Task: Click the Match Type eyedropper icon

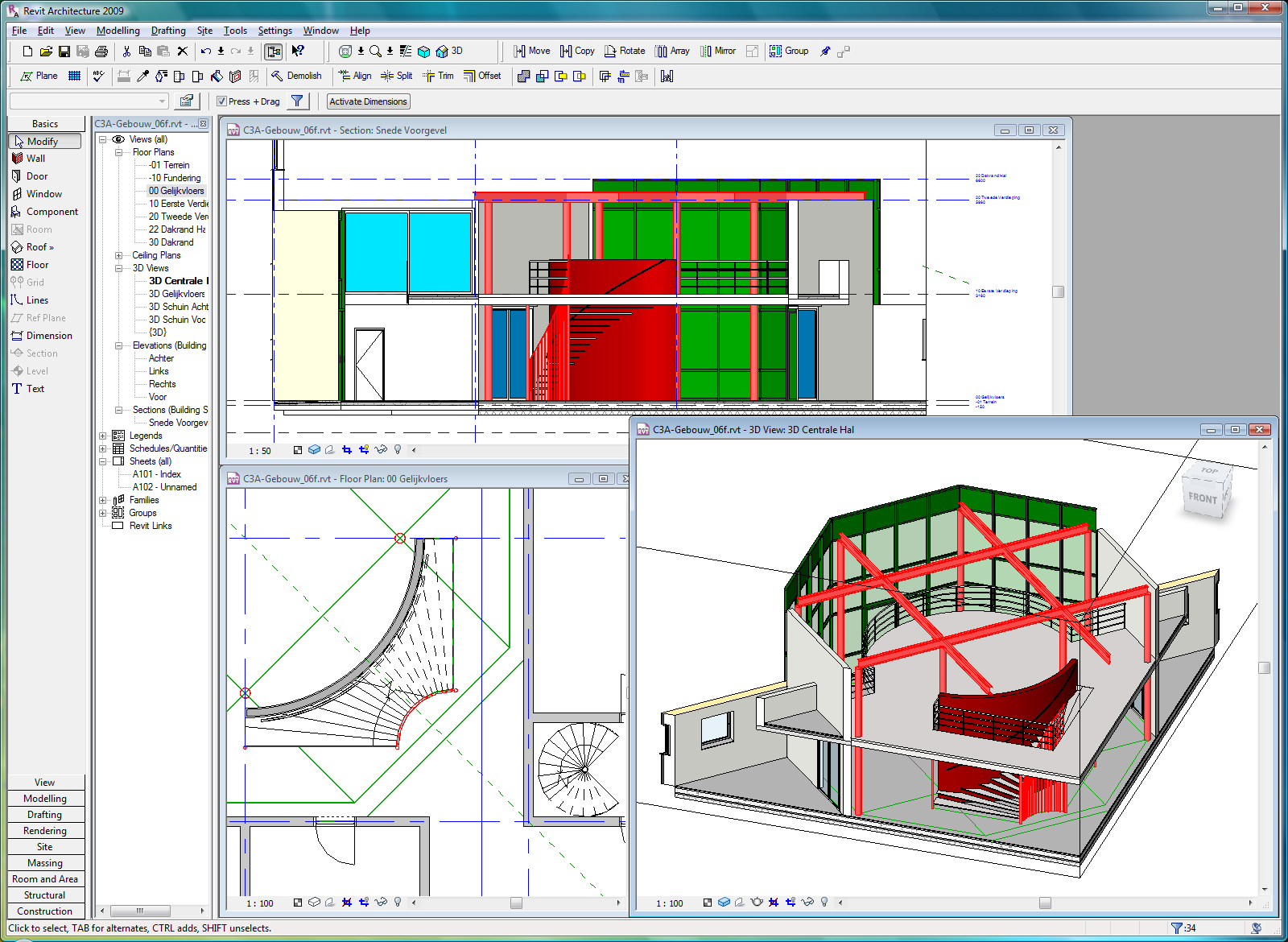Action: pos(143,76)
